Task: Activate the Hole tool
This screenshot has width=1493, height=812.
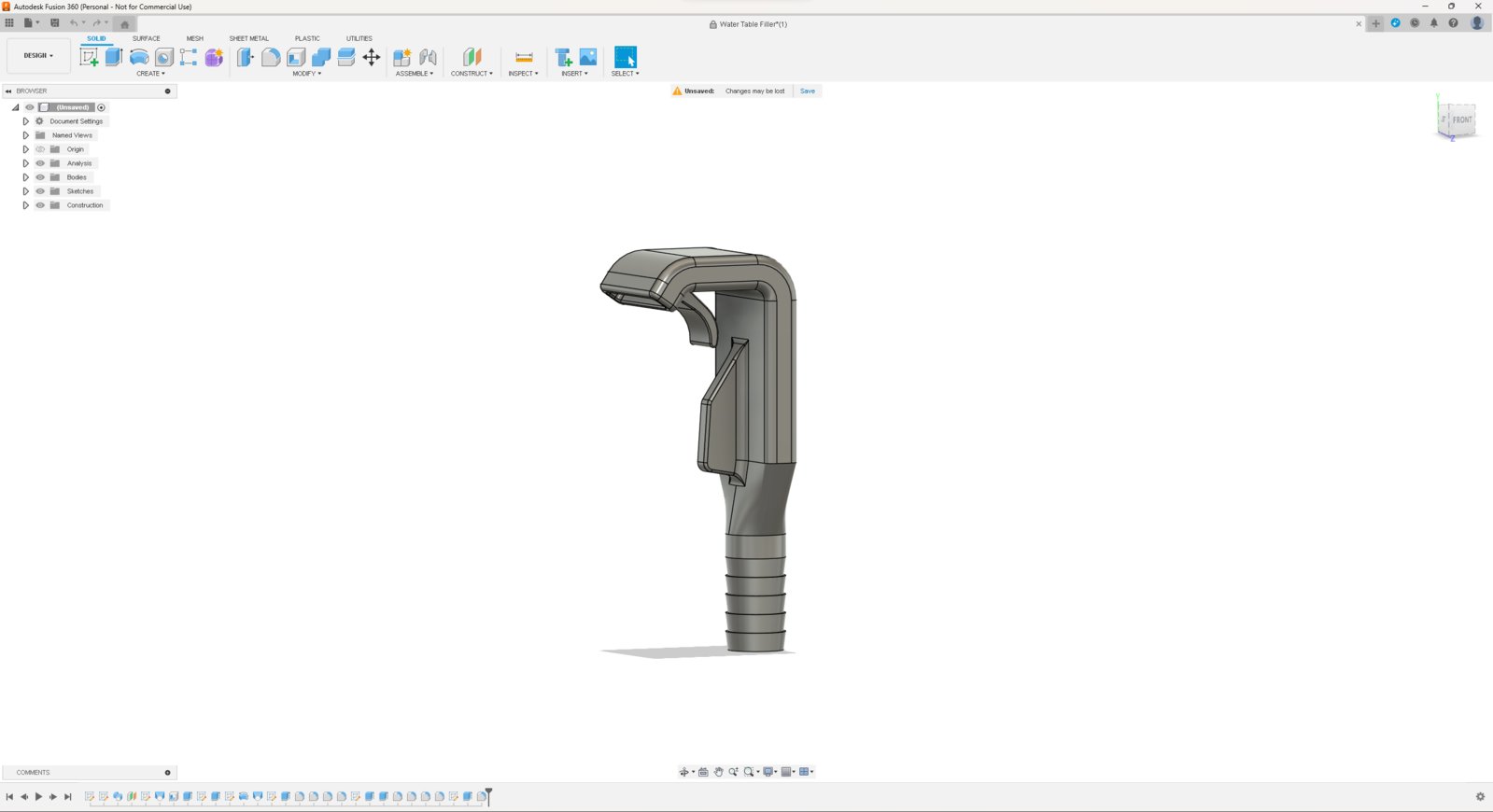Action: click(164, 57)
